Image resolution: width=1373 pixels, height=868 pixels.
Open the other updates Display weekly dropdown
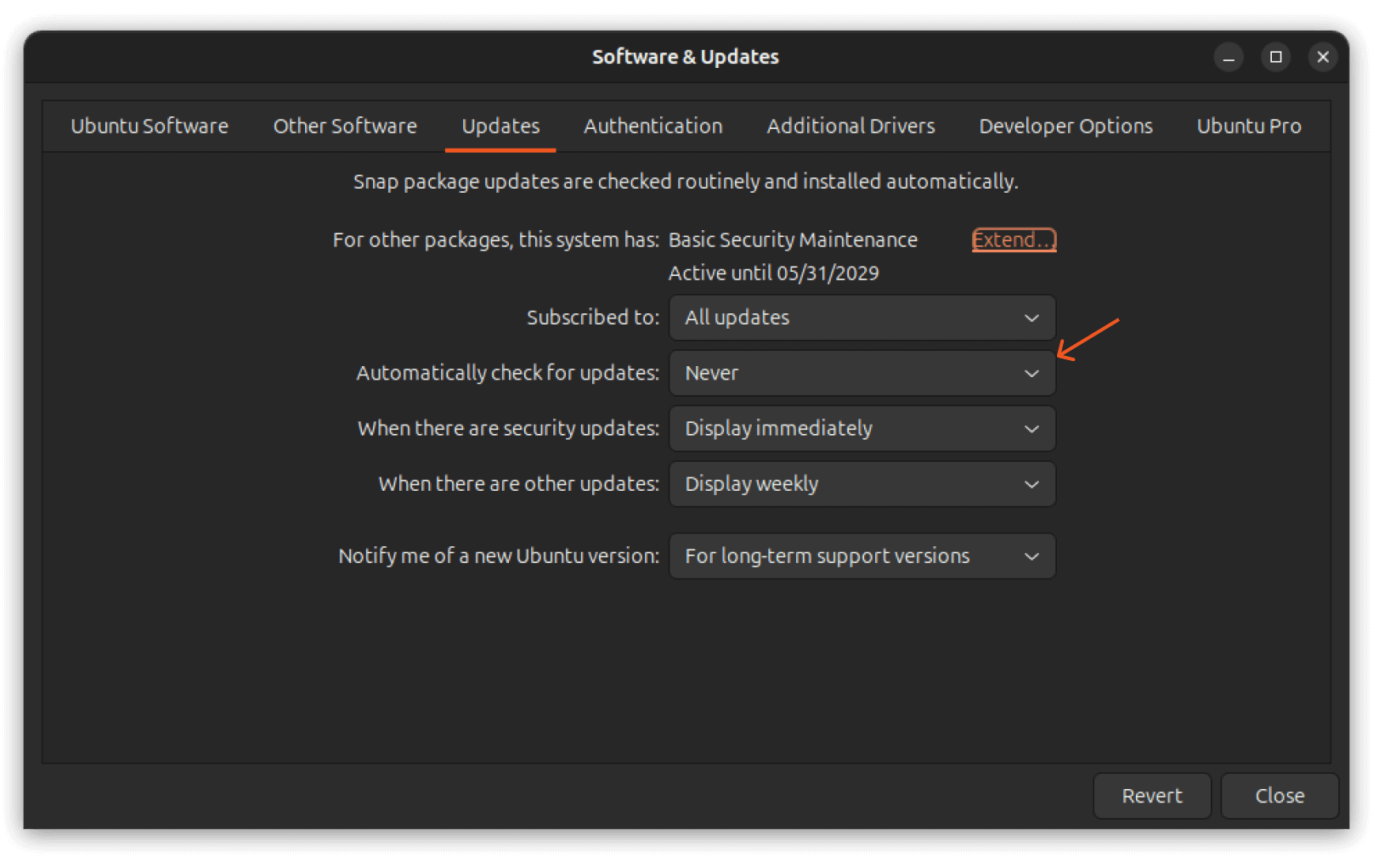862,484
